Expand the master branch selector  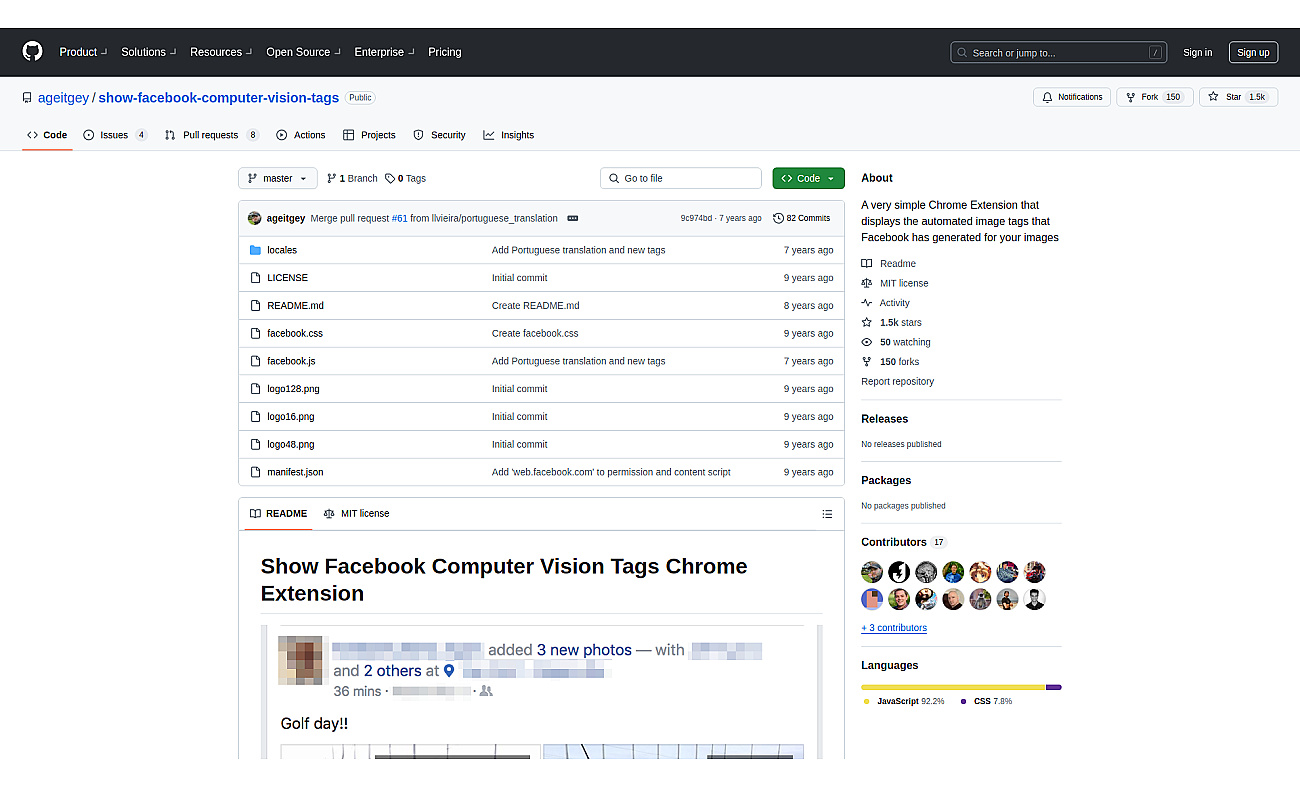278,178
